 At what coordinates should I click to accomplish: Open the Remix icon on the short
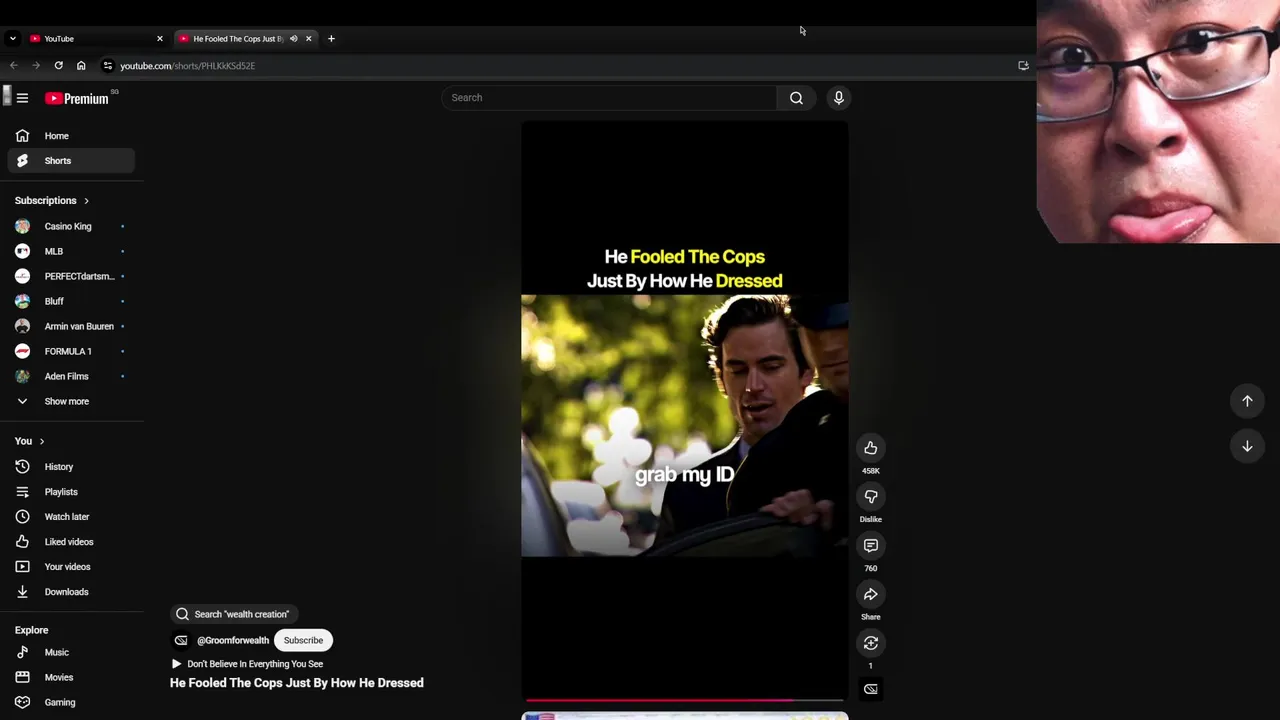[x=871, y=643]
